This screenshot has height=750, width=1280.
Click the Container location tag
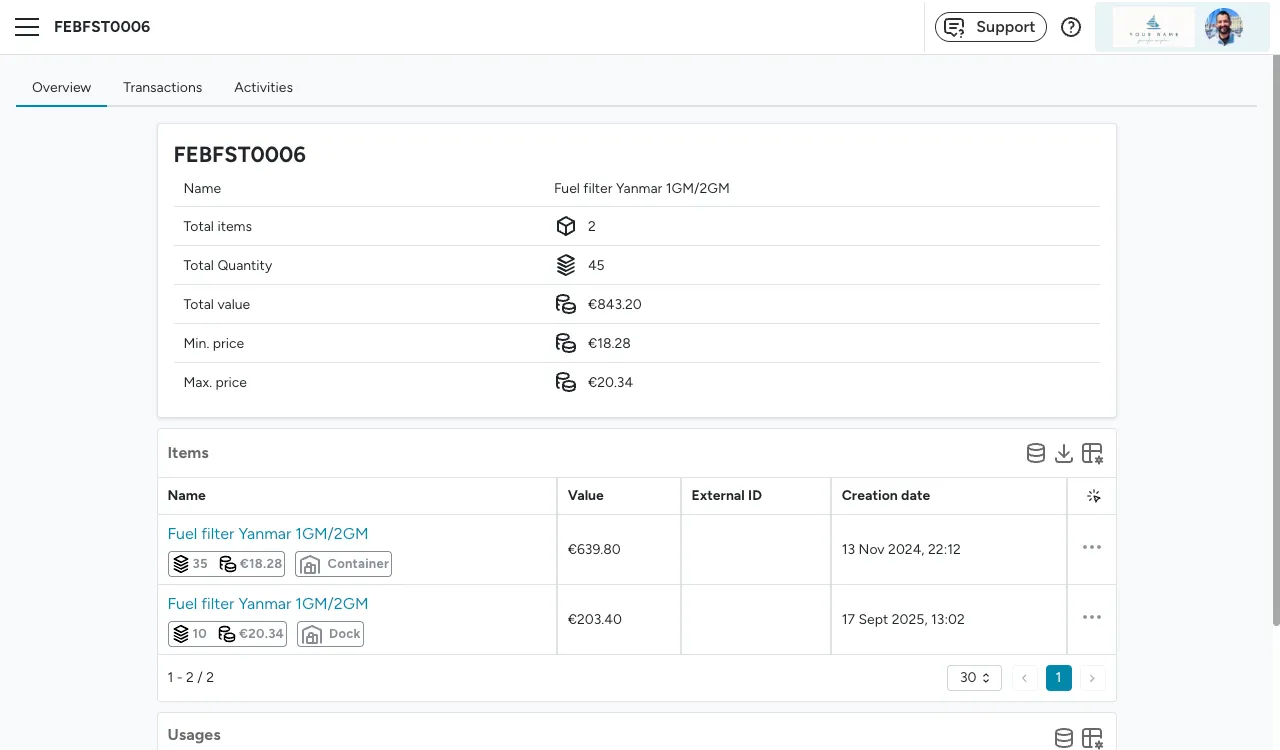(x=344, y=564)
